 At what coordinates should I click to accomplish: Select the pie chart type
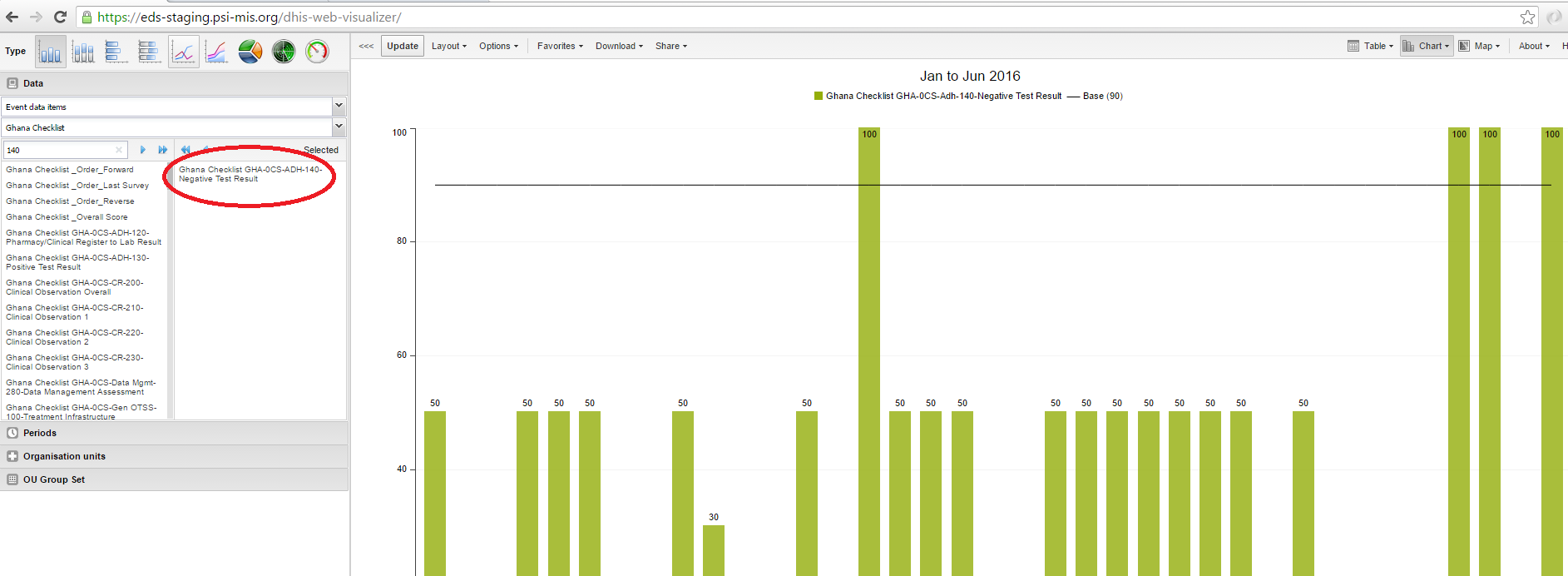point(250,52)
